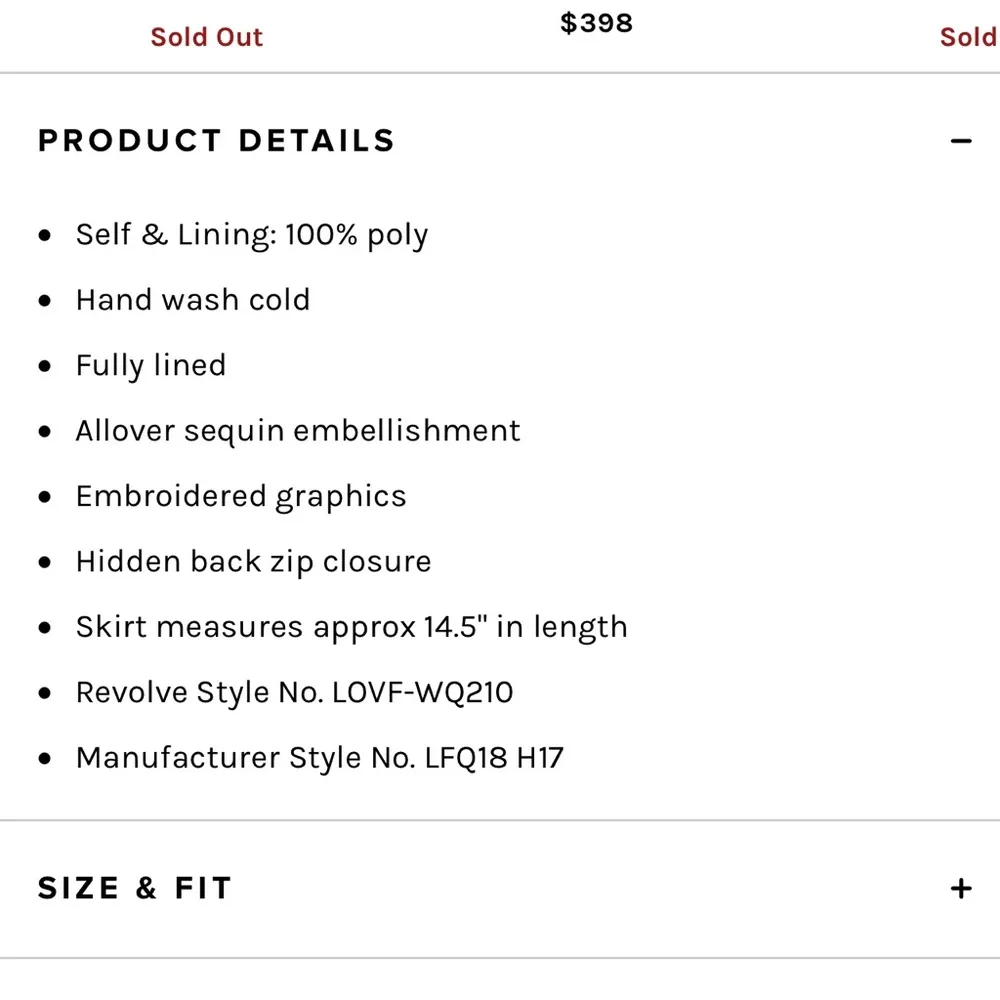Collapse Product Details with the minus icon
The width and height of the screenshot is (1000, 1000).
[961, 141]
